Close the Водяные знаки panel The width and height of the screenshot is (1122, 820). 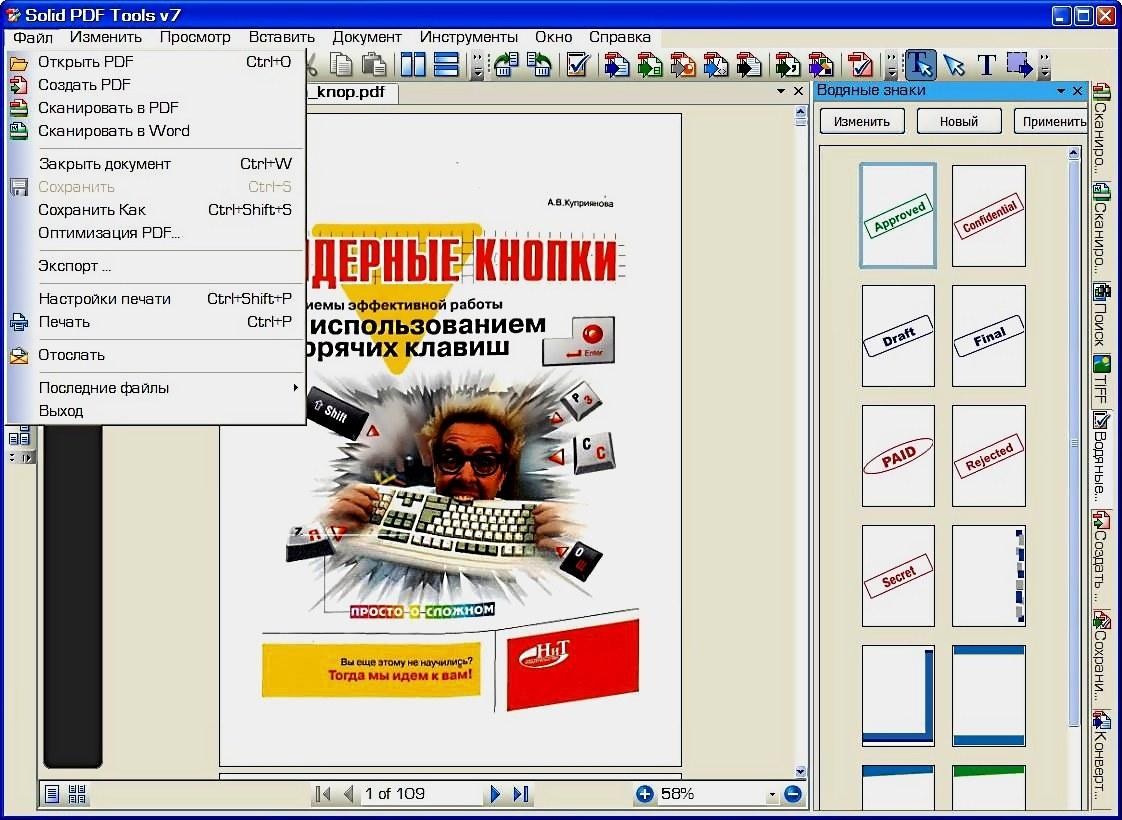click(x=1078, y=91)
